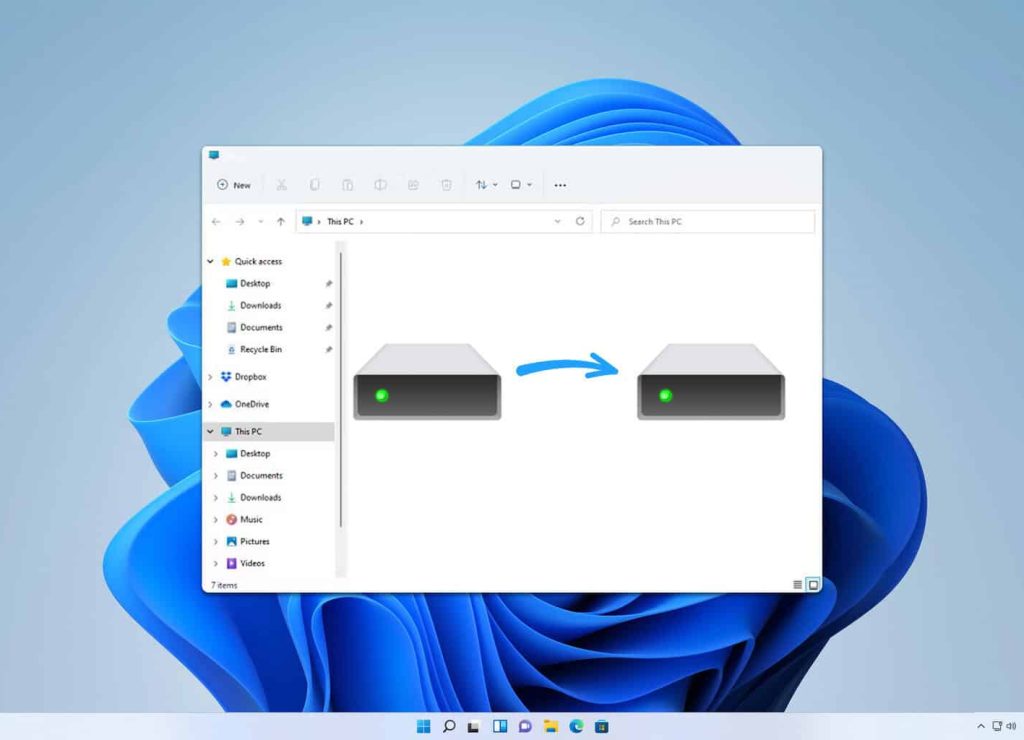This screenshot has width=1024, height=740.
Task: Click the Share icon in the toolbar
Action: click(413, 185)
